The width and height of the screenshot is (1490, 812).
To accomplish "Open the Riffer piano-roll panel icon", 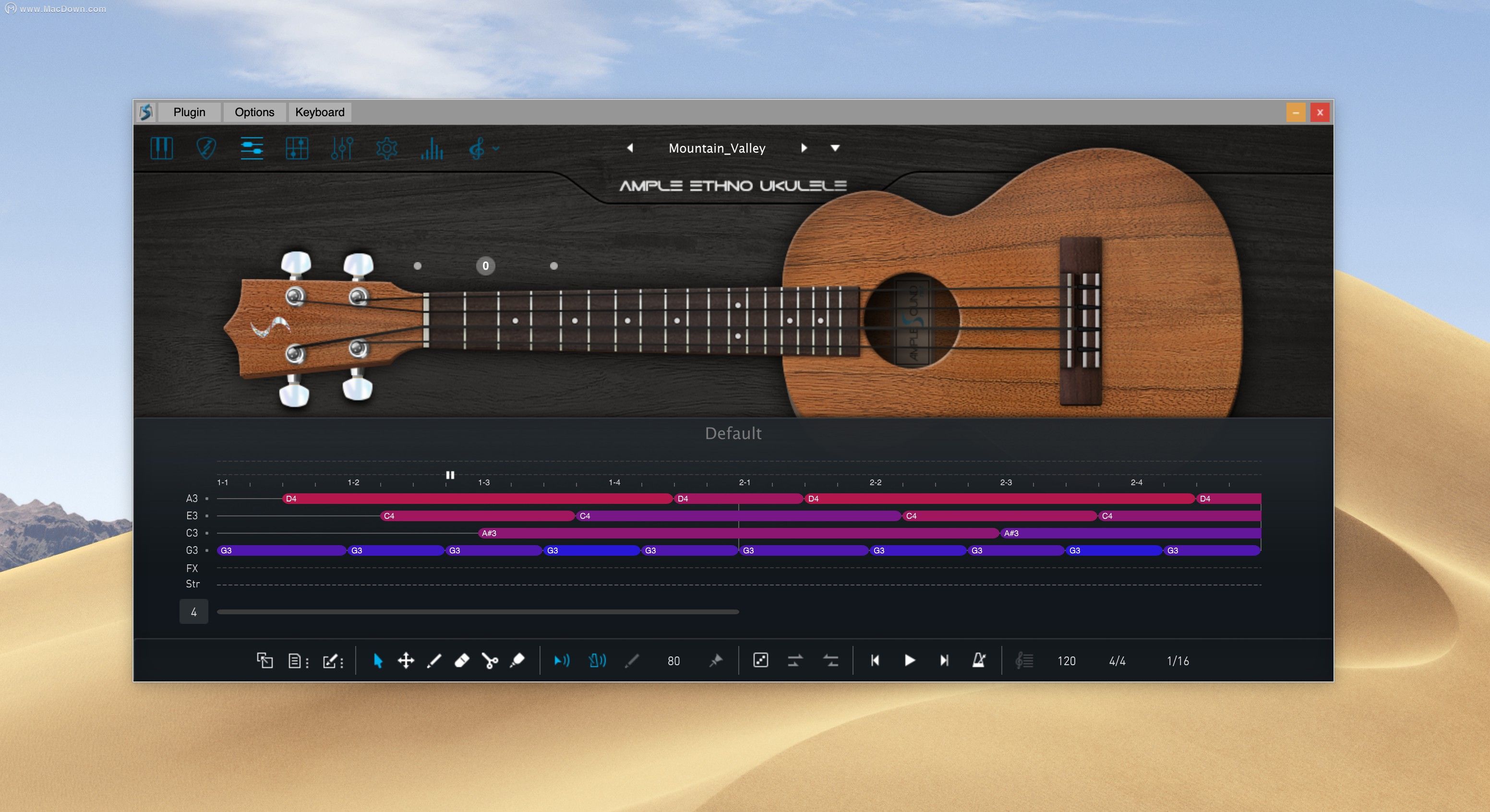I will click(x=252, y=149).
